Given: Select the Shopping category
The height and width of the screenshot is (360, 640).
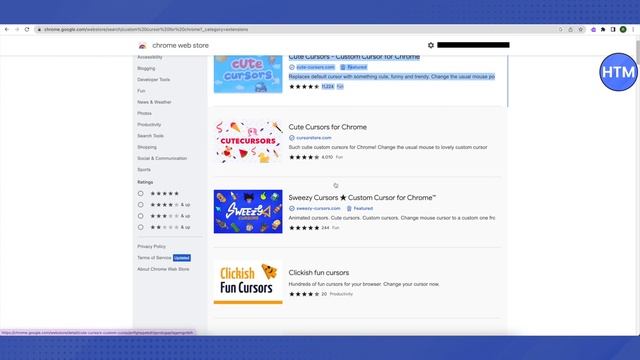Looking at the screenshot, I should point(147,147).
